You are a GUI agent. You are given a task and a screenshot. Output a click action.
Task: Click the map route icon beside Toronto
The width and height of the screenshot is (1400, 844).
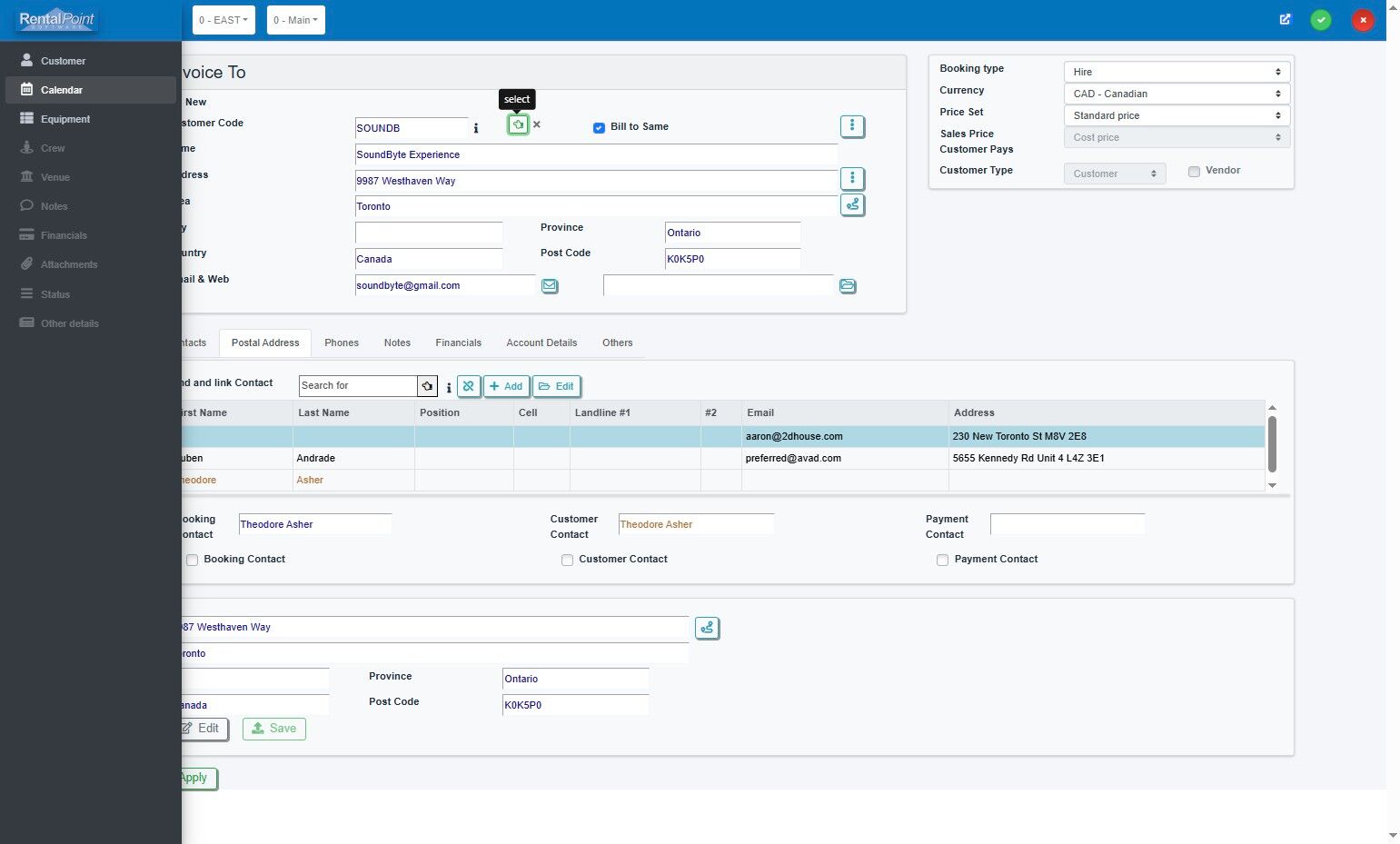click(x=851, y=205)
